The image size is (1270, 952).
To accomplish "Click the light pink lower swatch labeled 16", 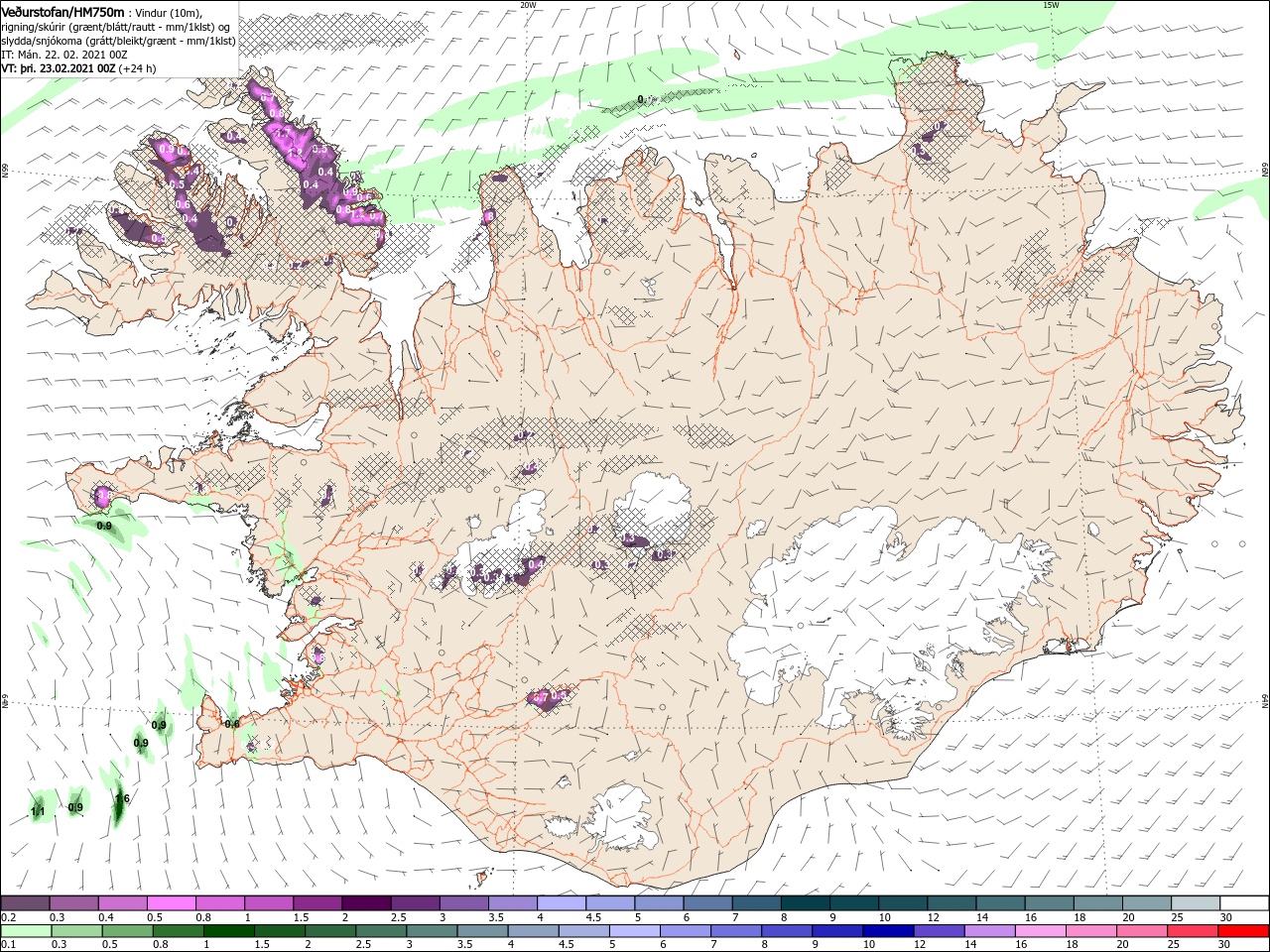I will 1039,931.
